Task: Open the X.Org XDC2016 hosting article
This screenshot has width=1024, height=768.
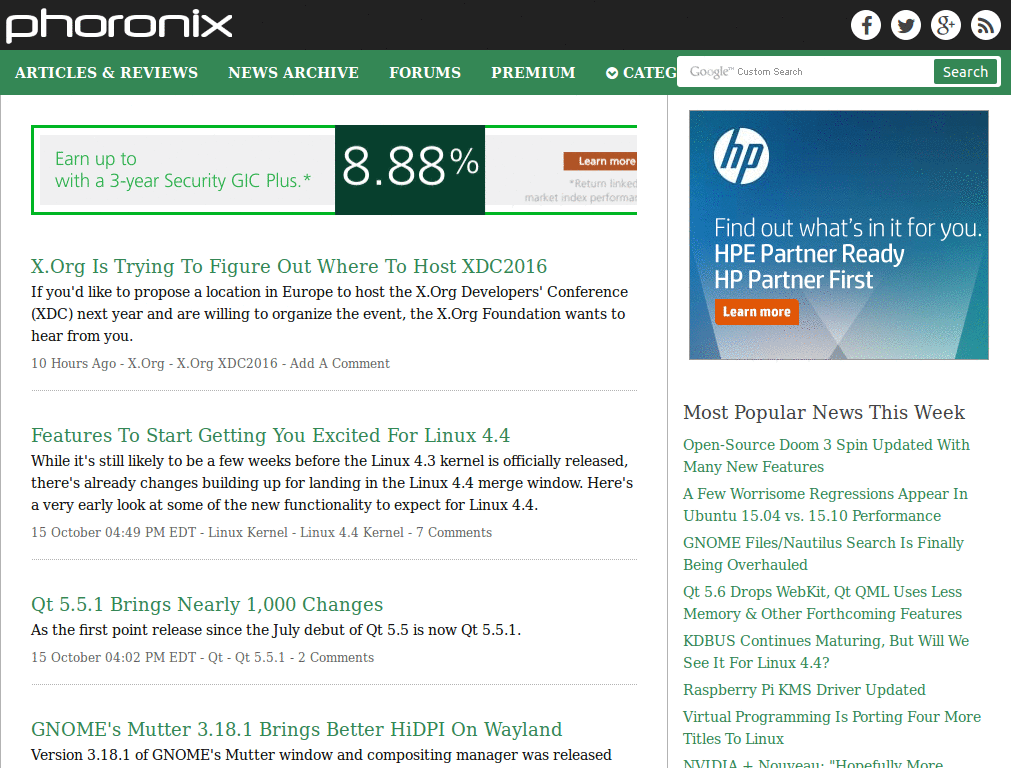Action: [289, 266]
